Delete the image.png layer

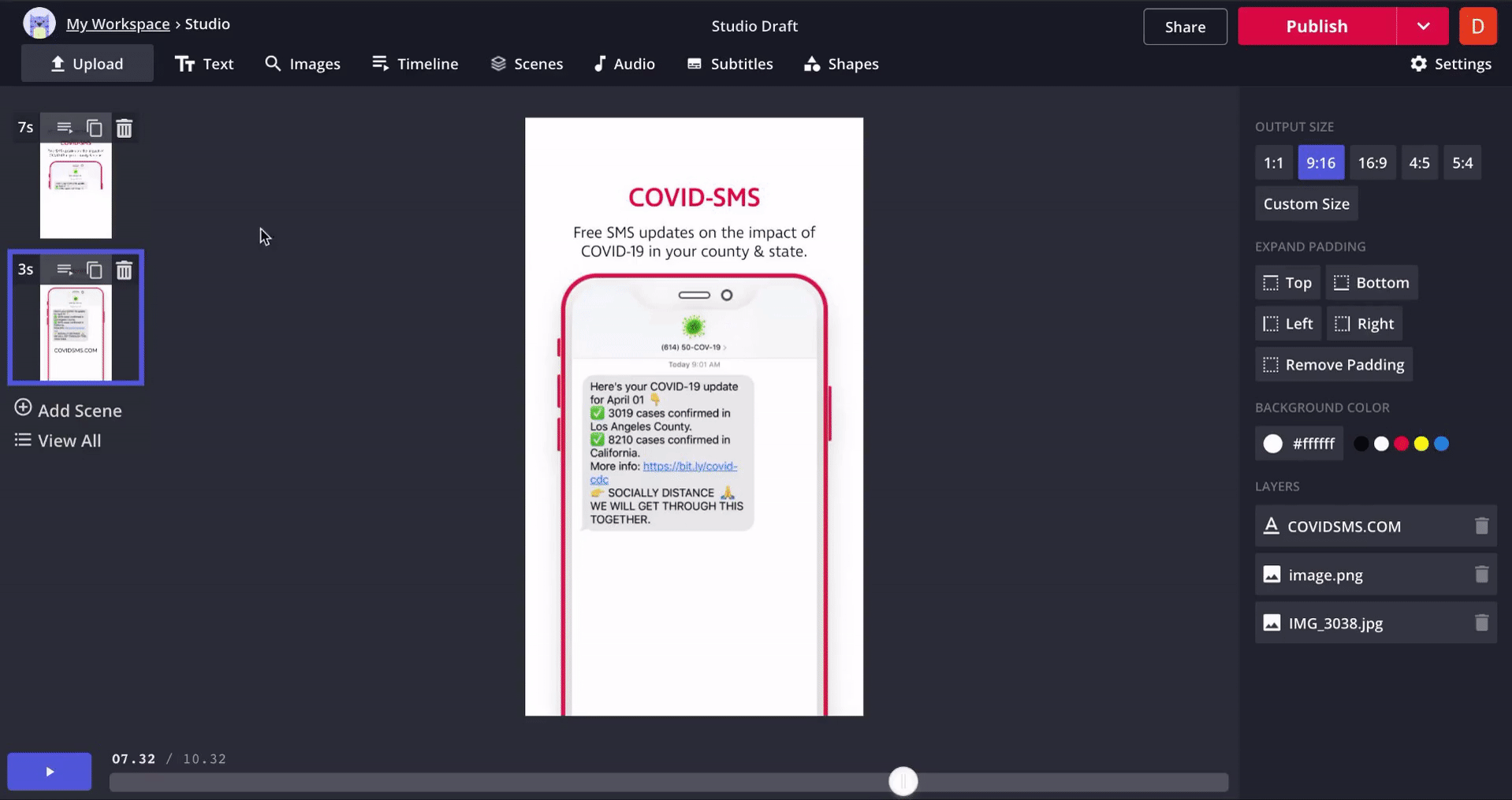pyautogui.click(x=1481, y=575)
